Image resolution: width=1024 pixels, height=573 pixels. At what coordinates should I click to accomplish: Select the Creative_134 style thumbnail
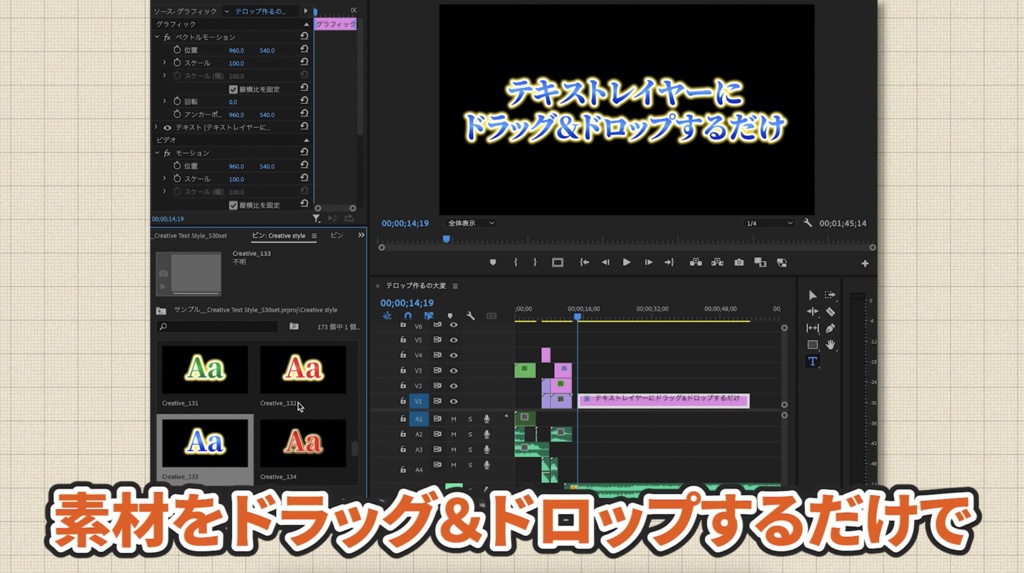pyautogui.click(x=303, y=444)
